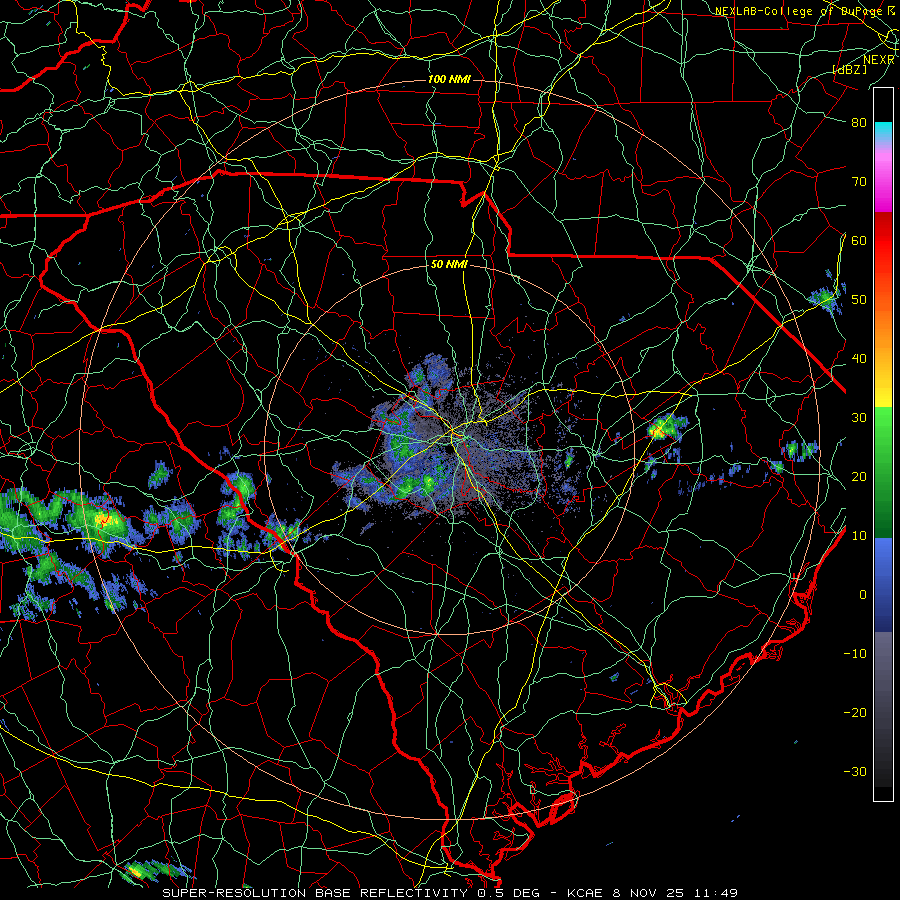Click the cyan top band of the colorbar
Viewport: 900px width, 900px height.
click(x=883, y=131)
